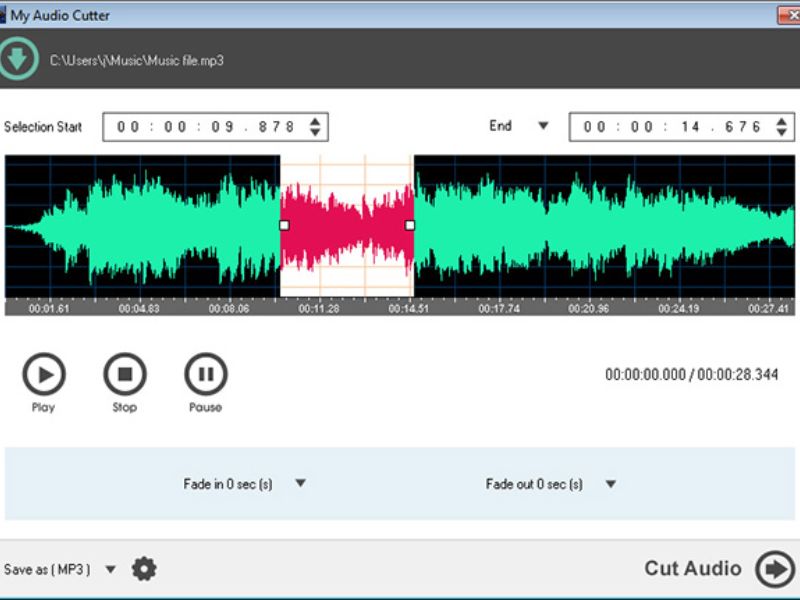This screenshot has height=600, width=800.
Task: Increase the Selection Start time with up arrow
Action: [x=316, y=121]
